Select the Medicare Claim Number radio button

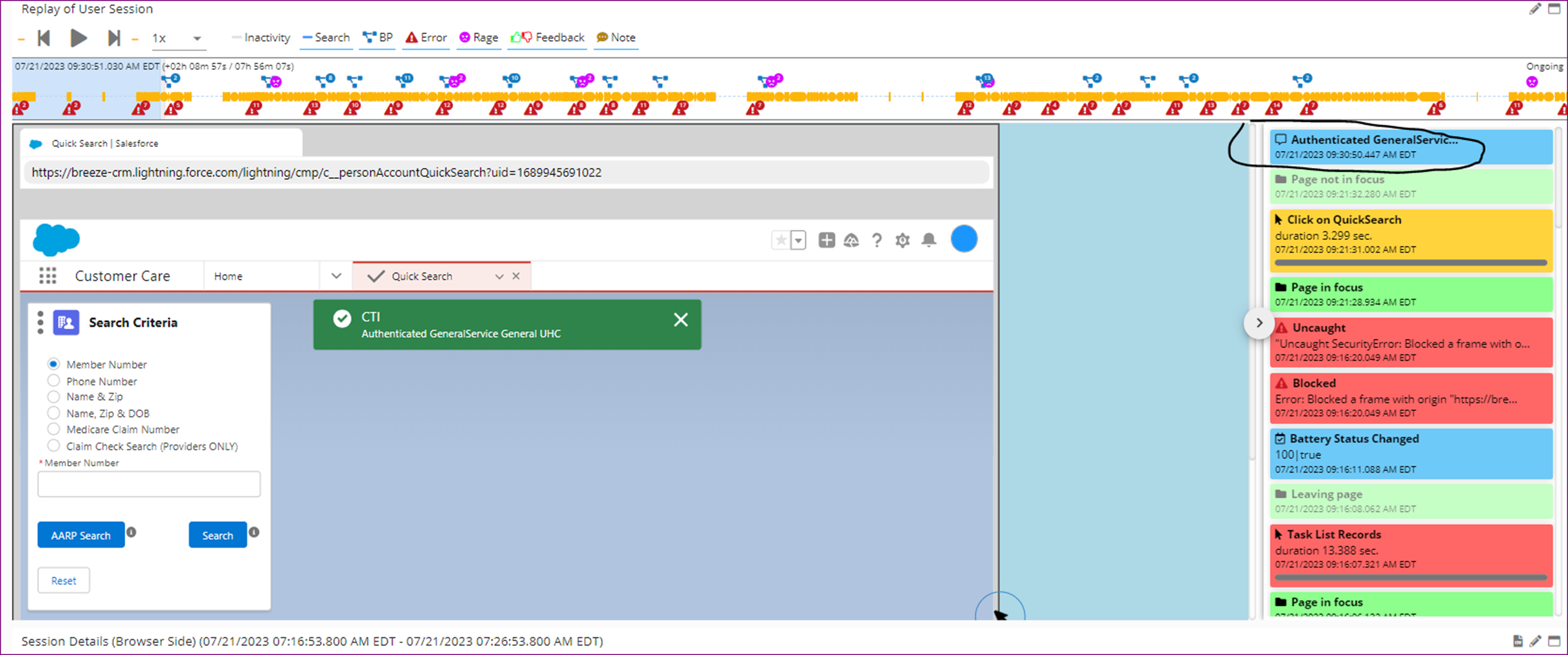coord(53,428)
